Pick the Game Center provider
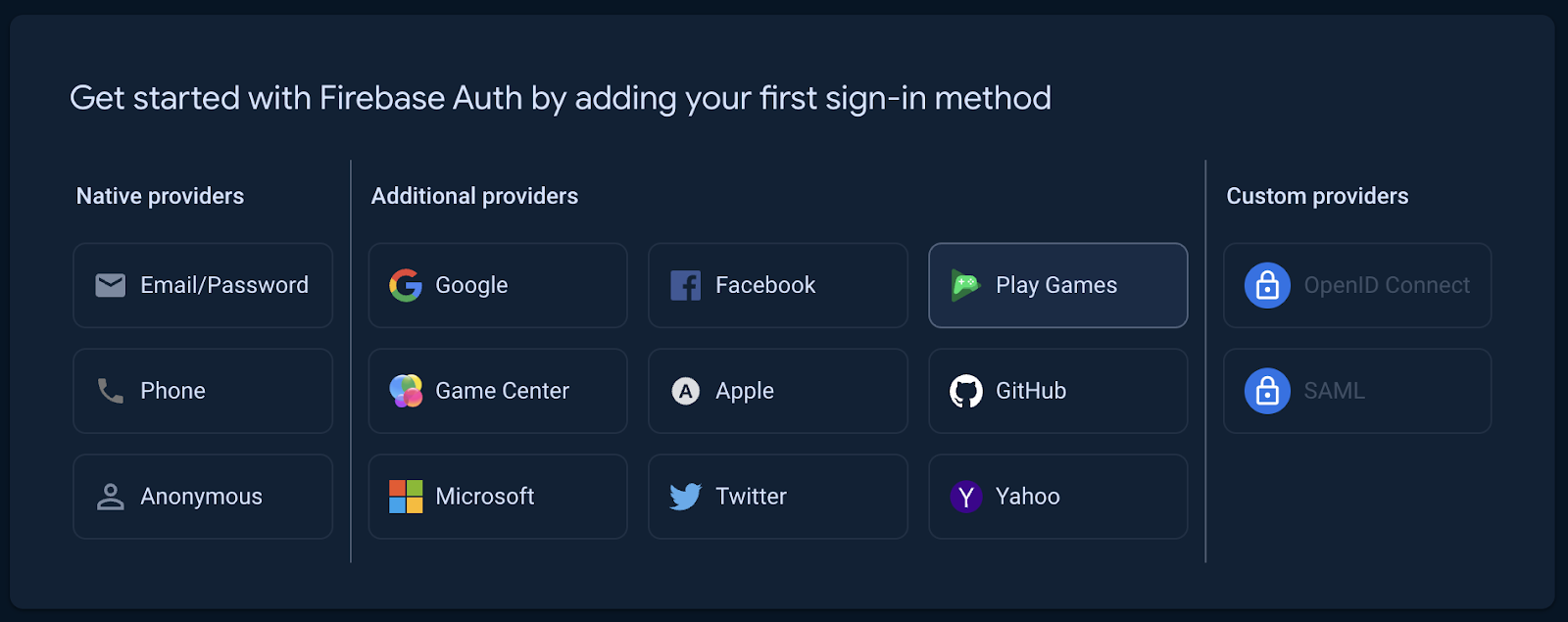The image size is (1568, 622). (498, 391)
